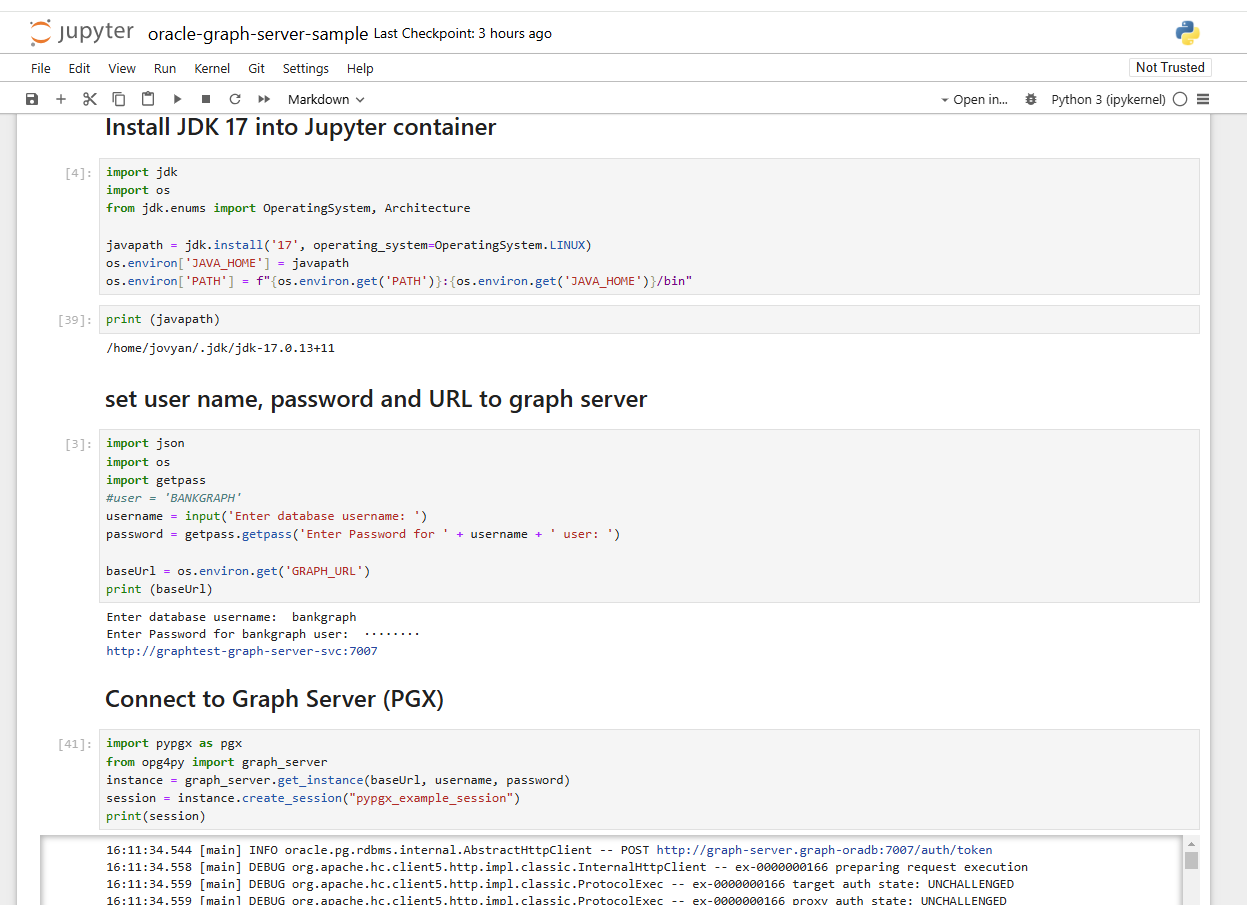1247x905 pixels.
Task: Check kernel activity via the status circle
Action: coord(1180,99)
